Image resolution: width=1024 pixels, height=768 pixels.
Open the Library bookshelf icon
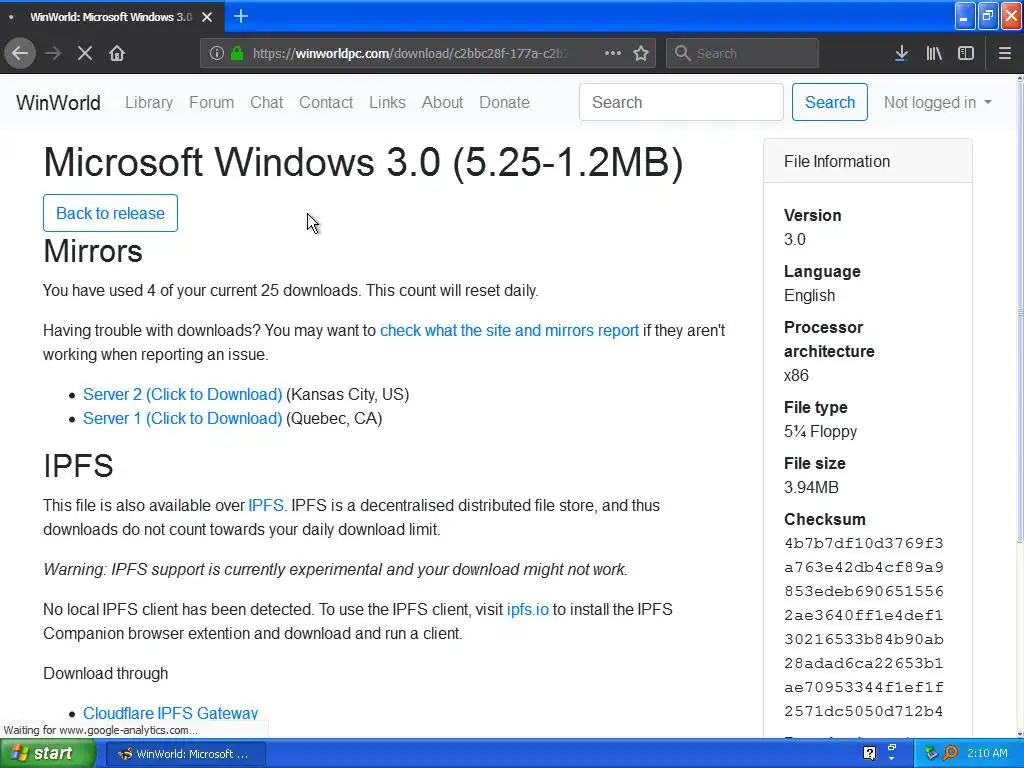(x=934, y=54)
